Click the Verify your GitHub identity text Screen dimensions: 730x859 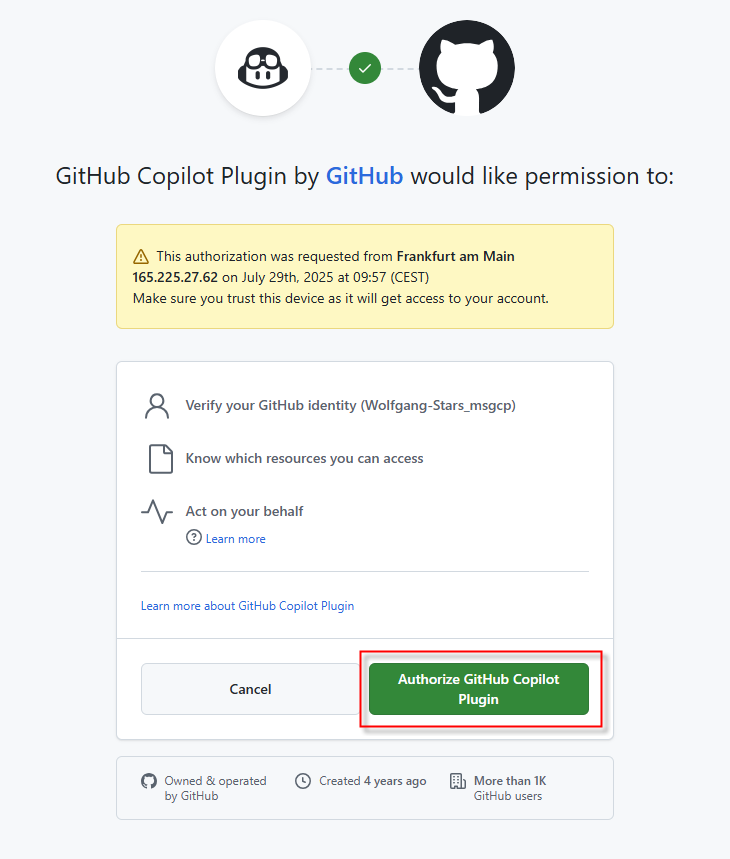350,405
